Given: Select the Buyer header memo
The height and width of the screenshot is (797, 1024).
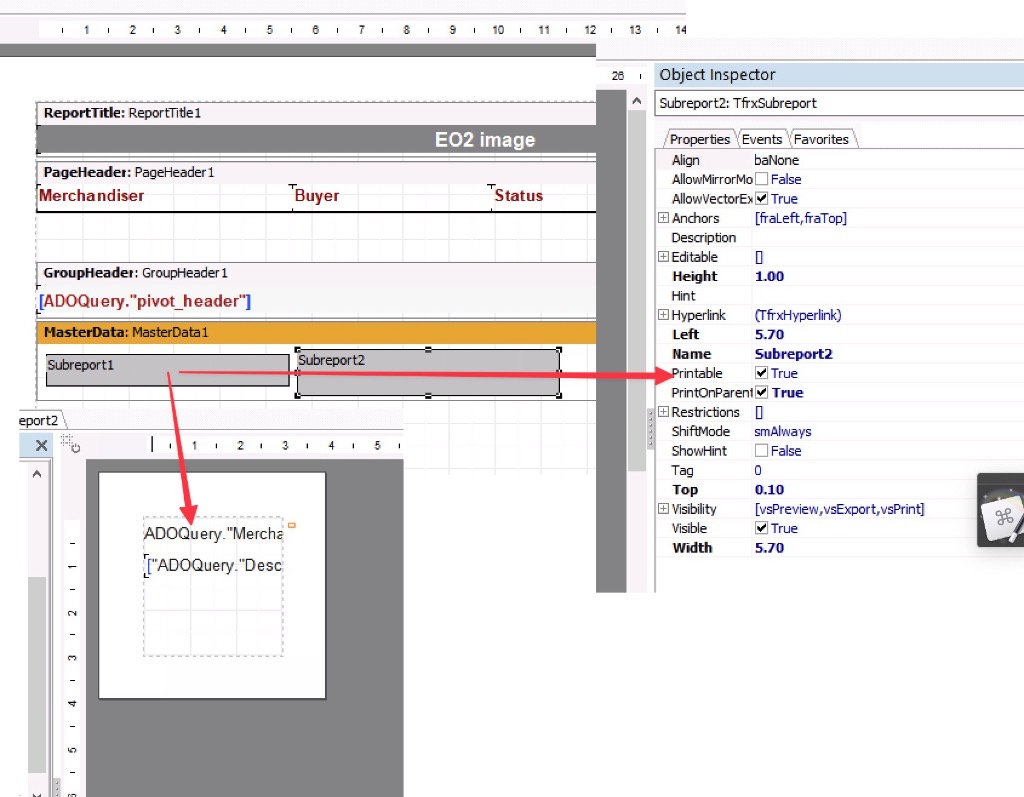Looking at the screenshot, I should [x=391, y=197].
